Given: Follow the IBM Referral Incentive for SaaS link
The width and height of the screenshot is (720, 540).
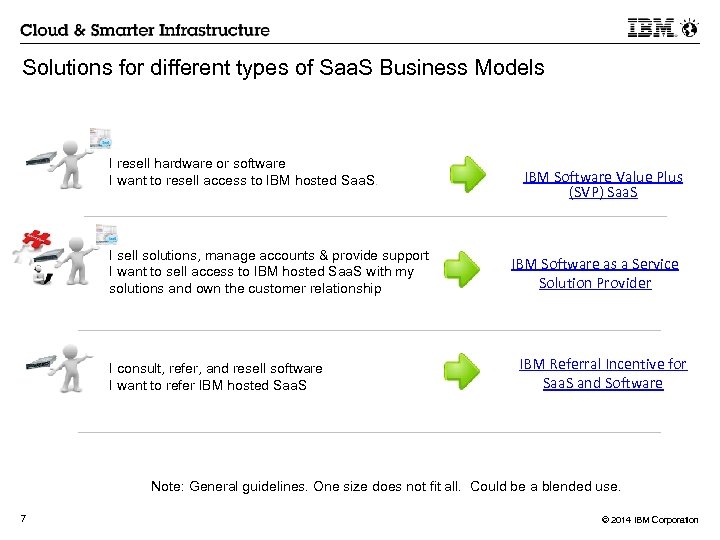Looking at the screenshot, I should click(603, 373).
